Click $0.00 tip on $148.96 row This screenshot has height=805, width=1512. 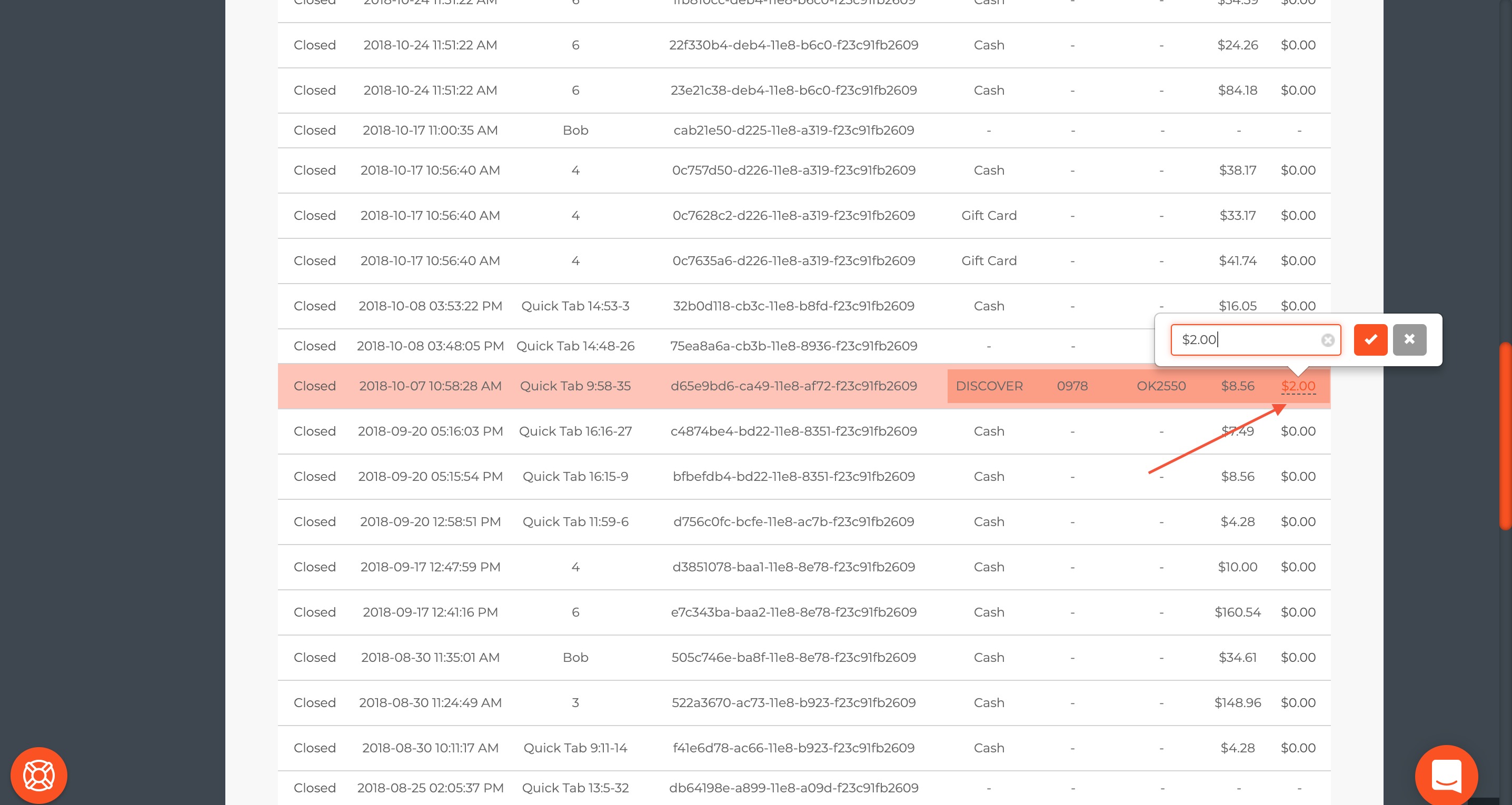pyautogui.click(x=1298, y=702)
